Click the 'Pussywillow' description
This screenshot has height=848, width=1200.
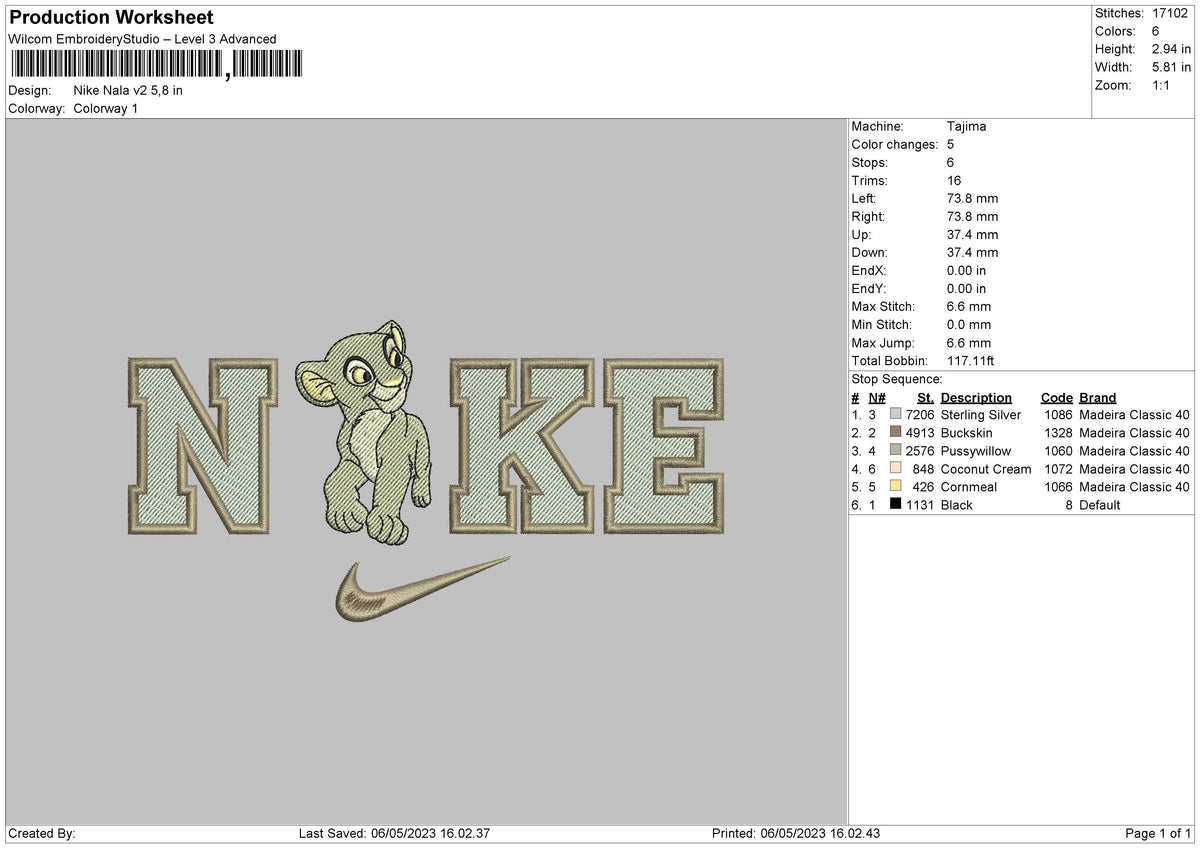(x=976, y=451)
